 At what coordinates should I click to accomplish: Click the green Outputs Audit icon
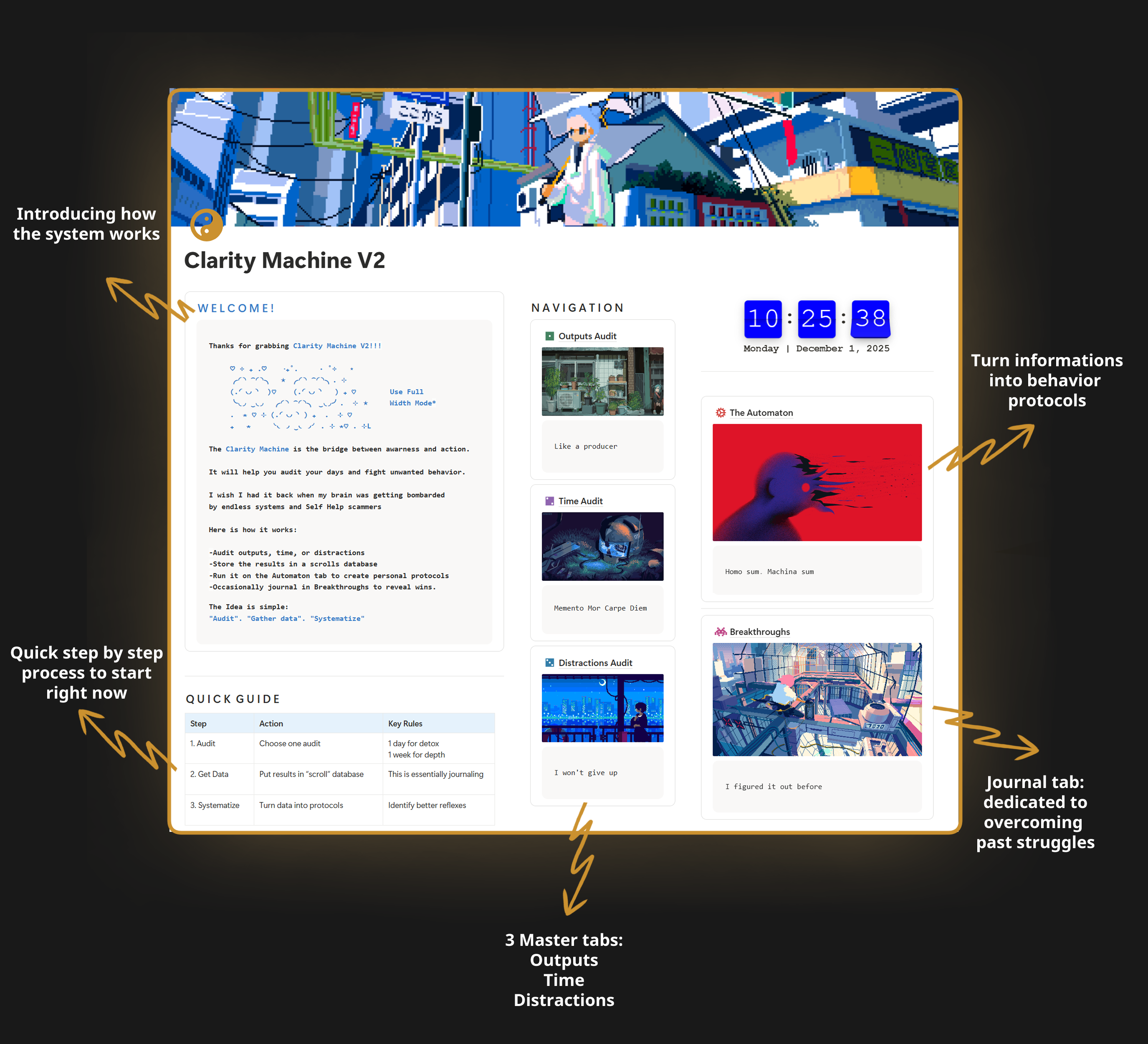pyautogui.click(x=549, y=336)
